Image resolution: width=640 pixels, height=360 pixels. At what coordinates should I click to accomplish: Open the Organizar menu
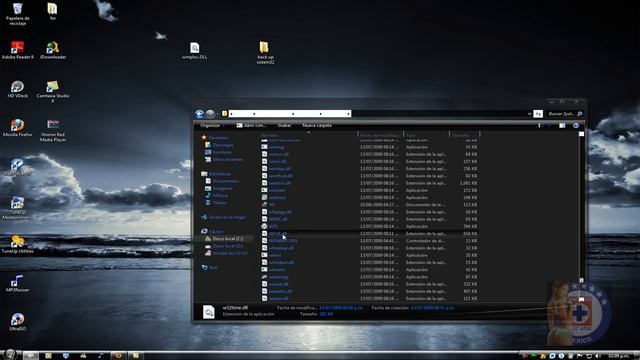tap(212, 125)
